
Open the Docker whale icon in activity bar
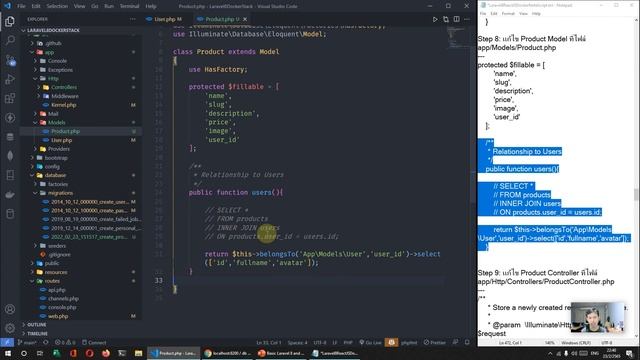(x=10, y=194)
